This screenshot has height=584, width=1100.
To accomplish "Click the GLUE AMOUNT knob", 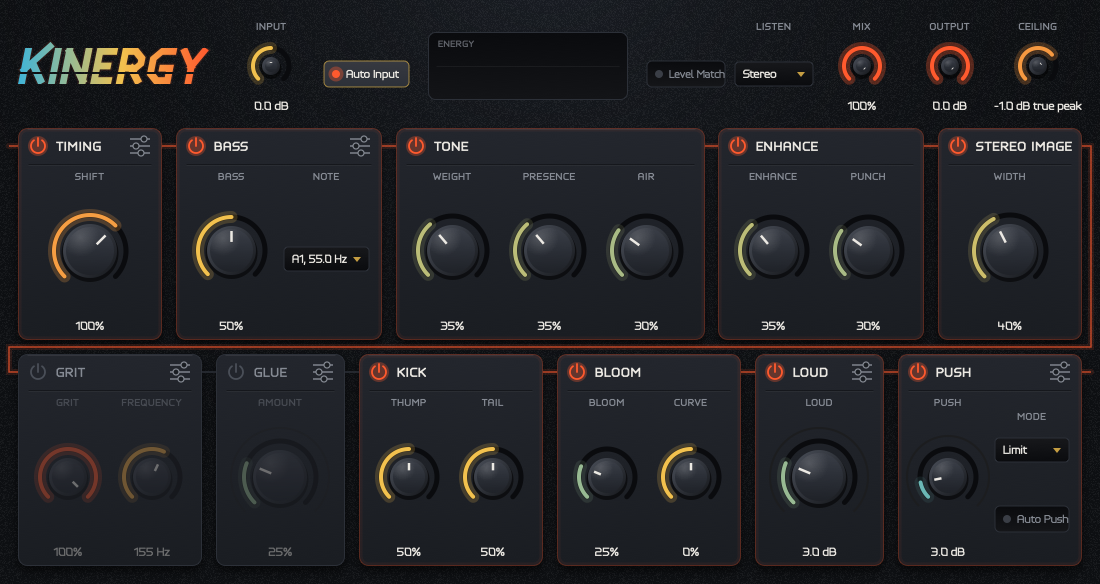I will (280, 476).
